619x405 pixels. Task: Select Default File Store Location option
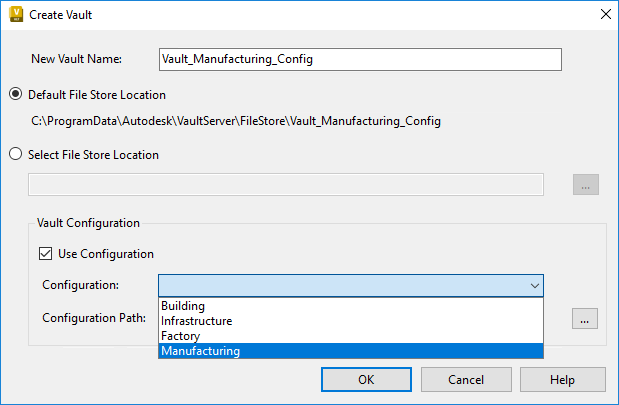point(15,94)
